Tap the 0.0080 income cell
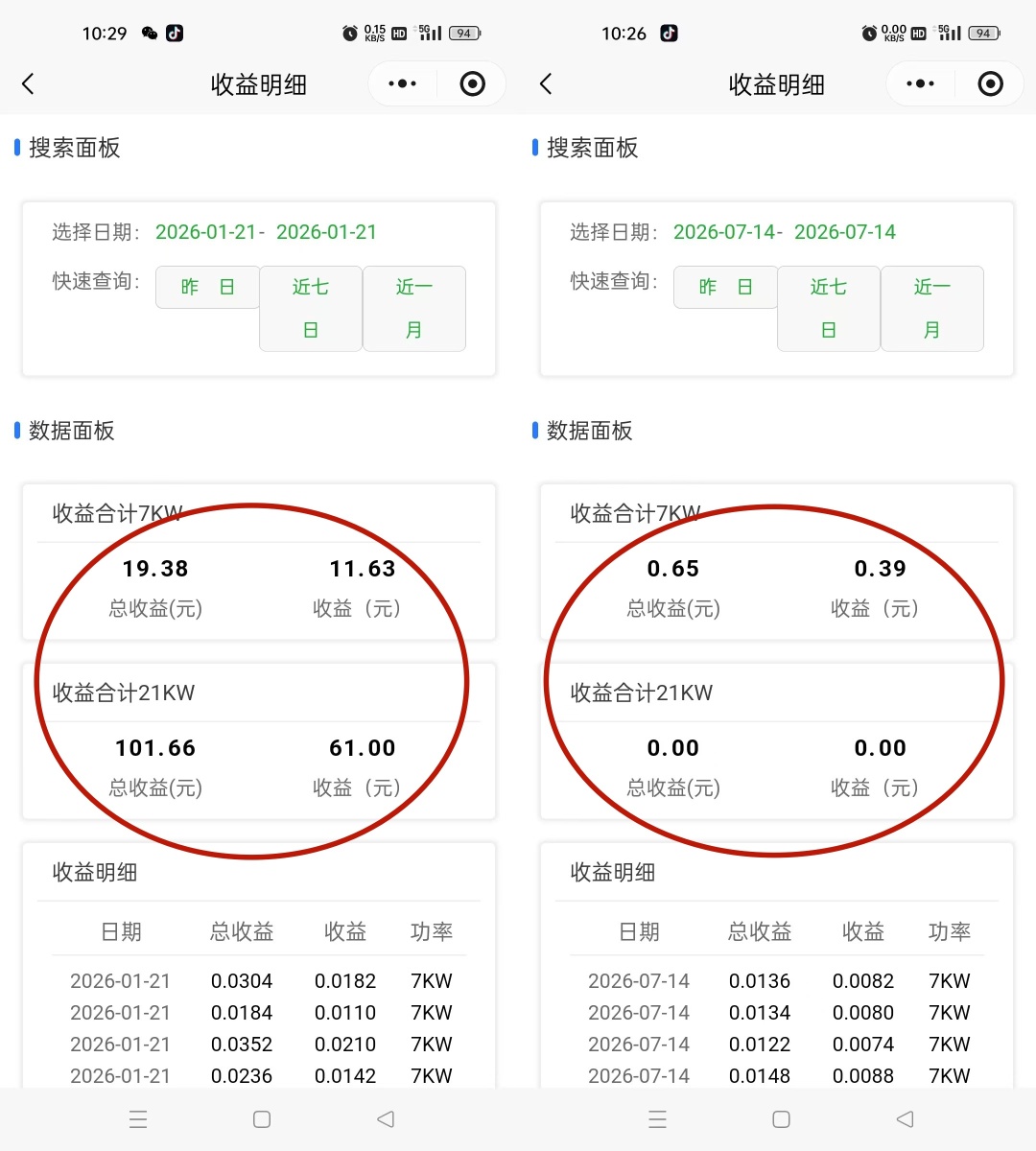1036x1151 pixels. tap(863, 1013)
